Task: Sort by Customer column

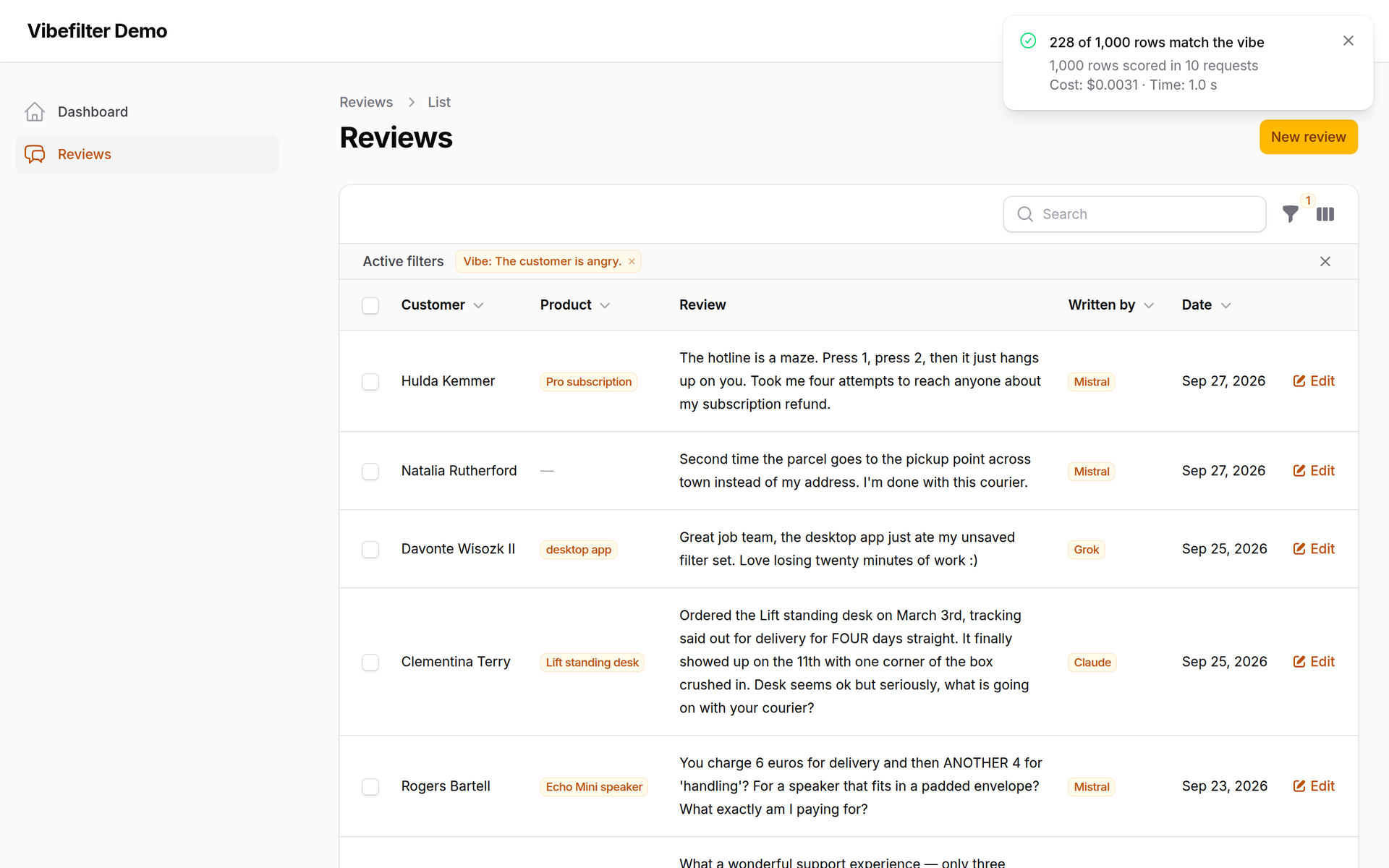Action: pyautogui.click(x=442, y=305)
